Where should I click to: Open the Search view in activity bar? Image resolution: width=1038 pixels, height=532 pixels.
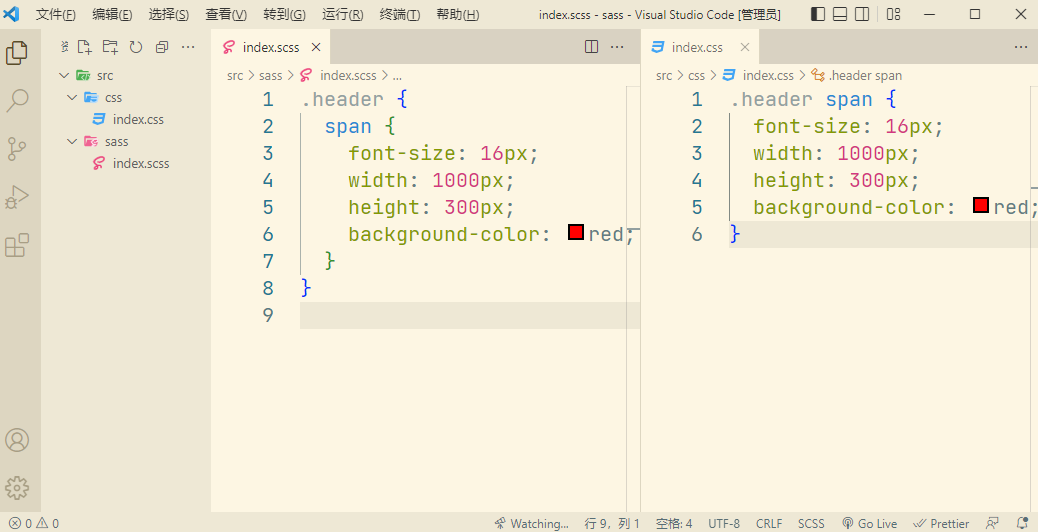(x=17, y=101)
